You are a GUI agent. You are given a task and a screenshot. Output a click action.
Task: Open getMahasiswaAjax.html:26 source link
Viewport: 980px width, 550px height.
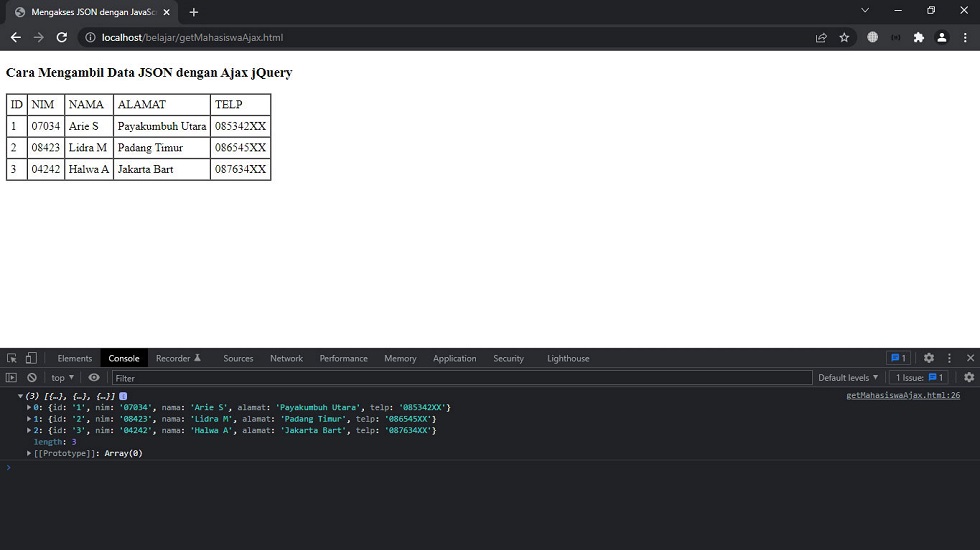tap(903, 395)
